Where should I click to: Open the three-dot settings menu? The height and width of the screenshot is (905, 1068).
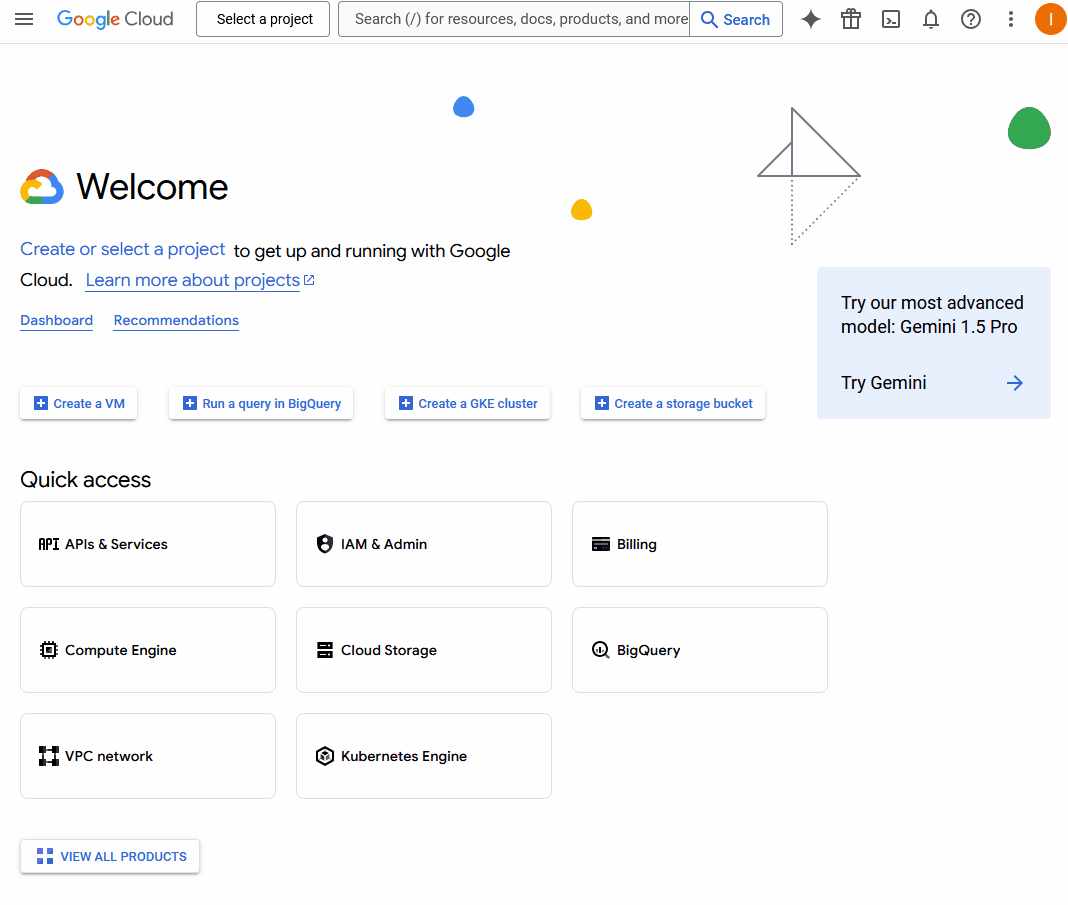coord(1011,19)
